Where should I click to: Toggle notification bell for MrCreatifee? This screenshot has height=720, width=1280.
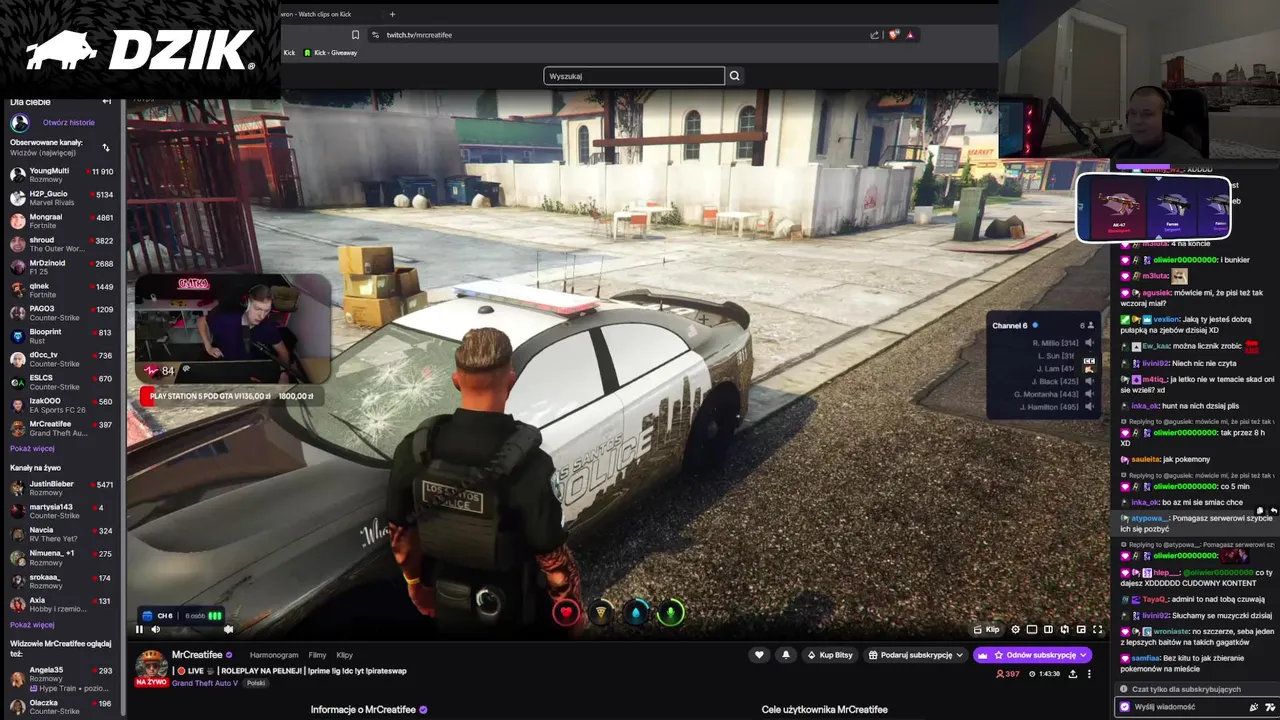(786, 655)
